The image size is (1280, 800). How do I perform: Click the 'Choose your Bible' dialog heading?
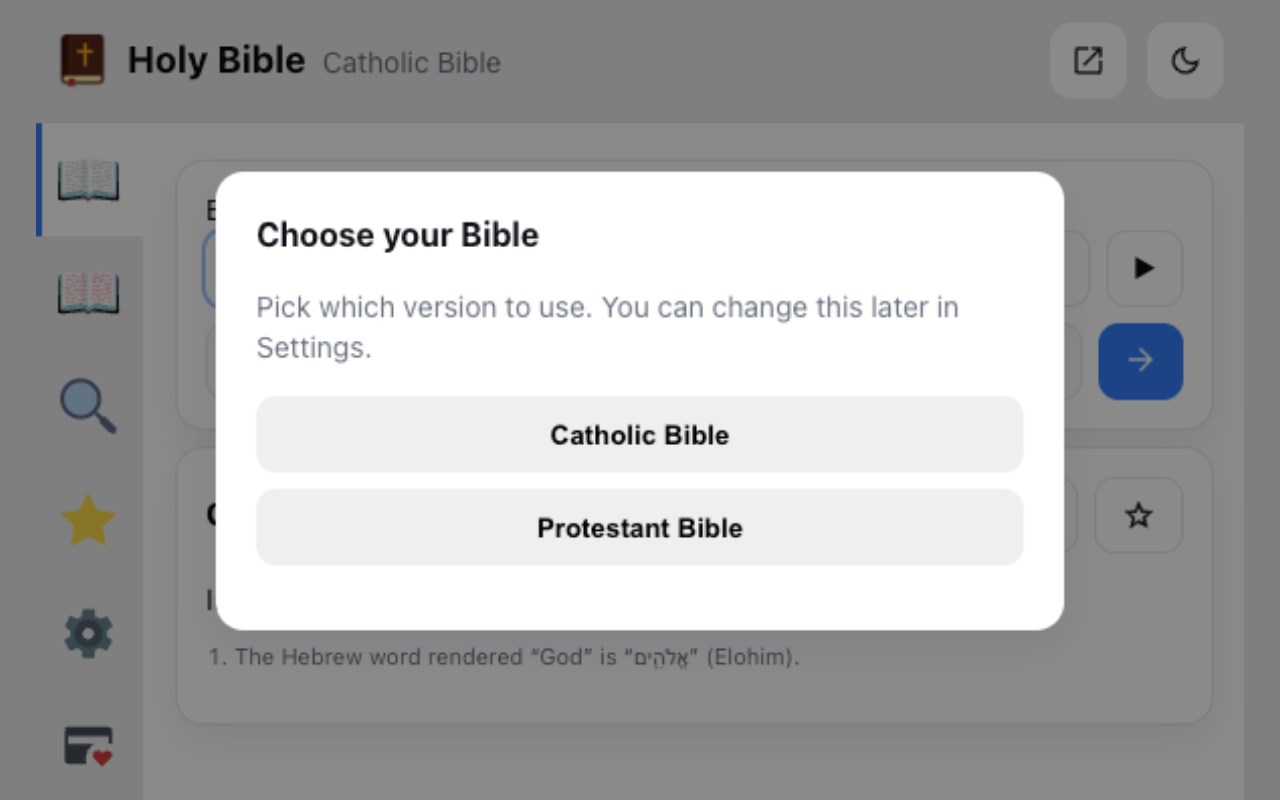click(398, 235)
